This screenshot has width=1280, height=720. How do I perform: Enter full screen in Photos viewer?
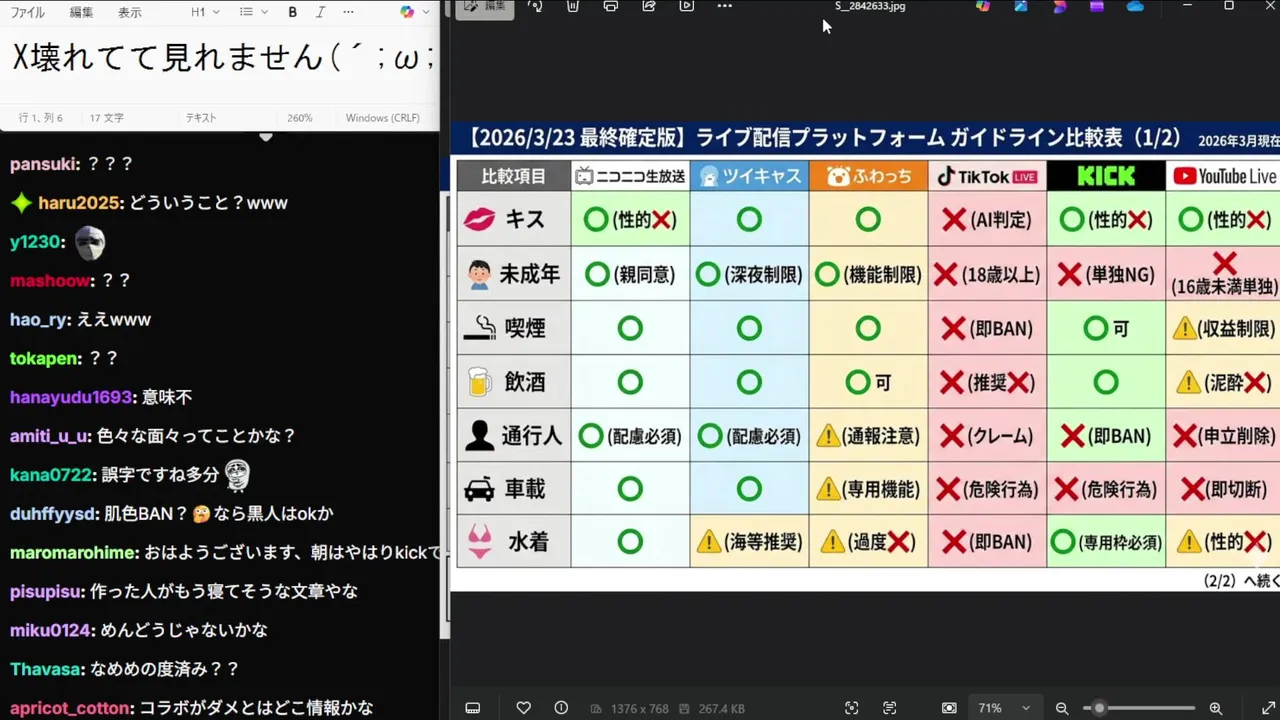coord(1268,708)
